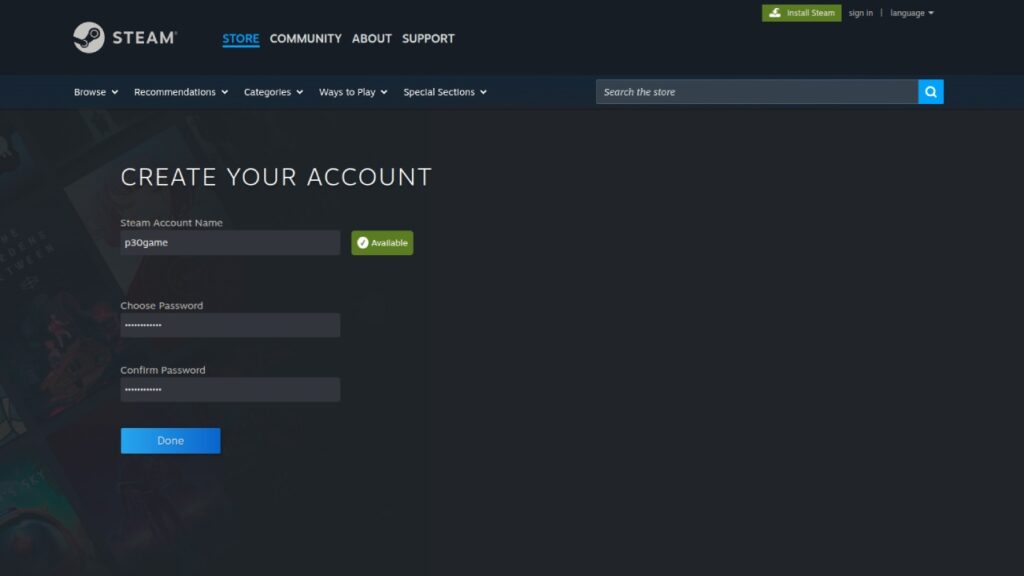Open the Categories dropdown

pos(274,92)
